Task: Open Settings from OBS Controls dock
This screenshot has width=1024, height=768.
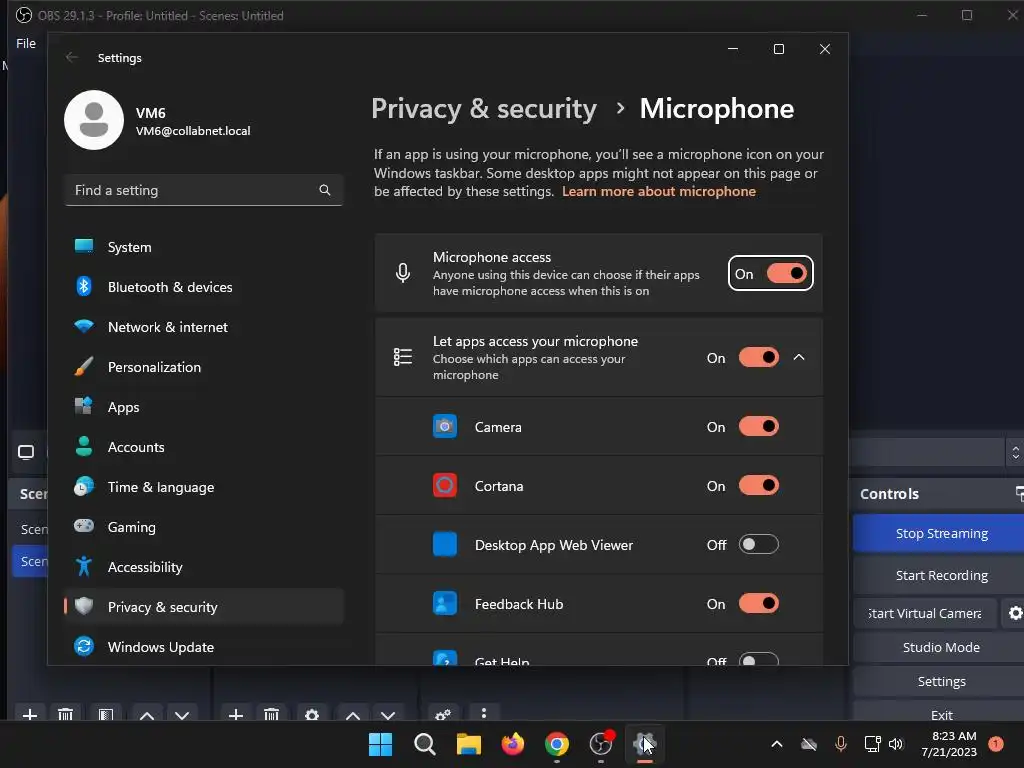Action: (940, 681)
